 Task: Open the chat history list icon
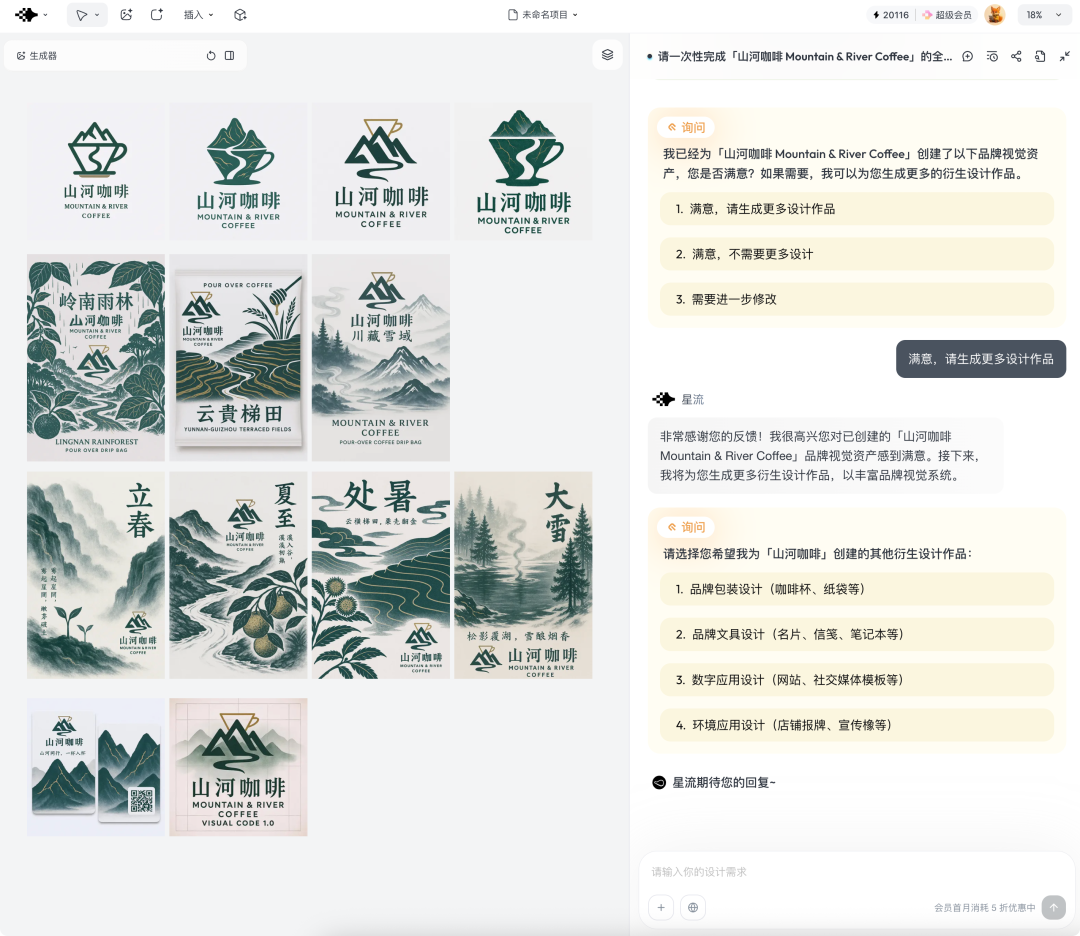[992, 56]
